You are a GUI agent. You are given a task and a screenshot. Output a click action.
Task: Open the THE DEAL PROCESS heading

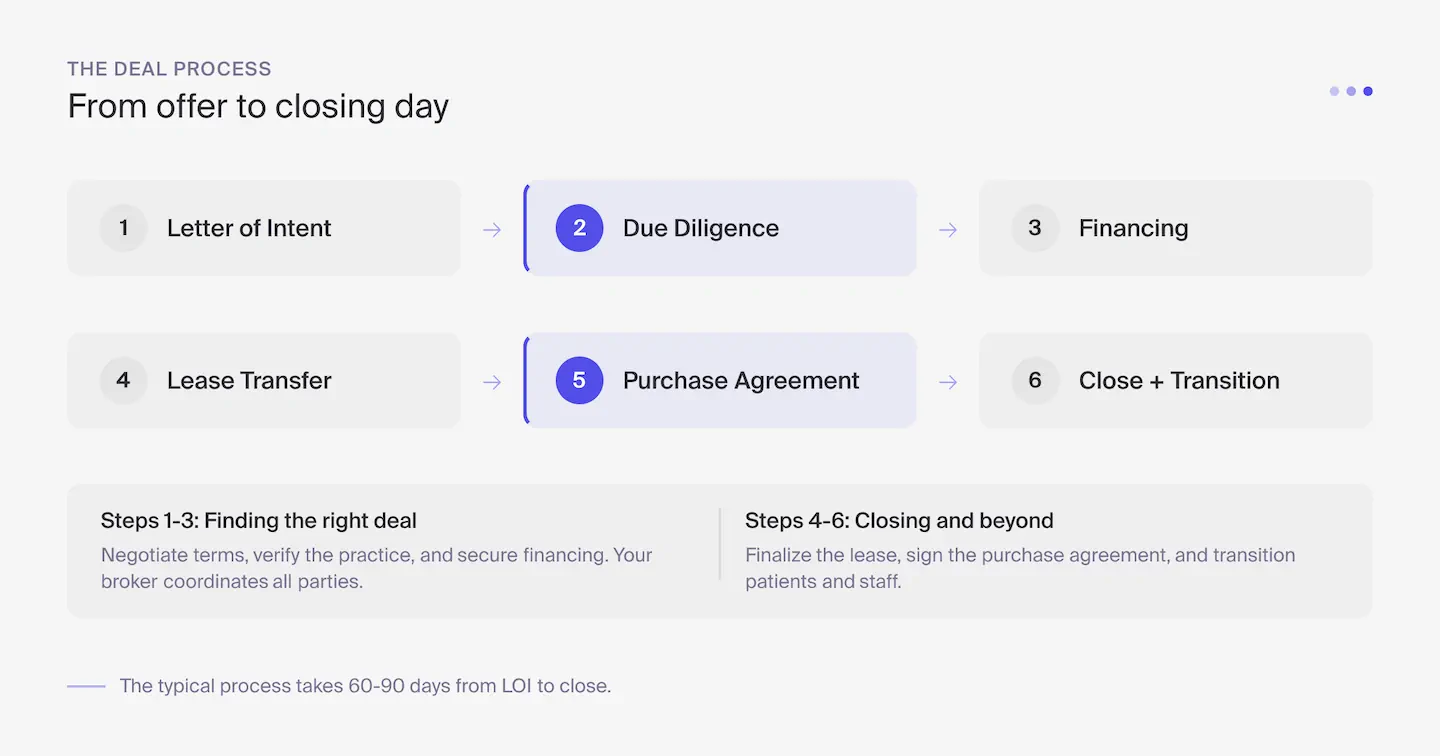[x=169, y=68]
